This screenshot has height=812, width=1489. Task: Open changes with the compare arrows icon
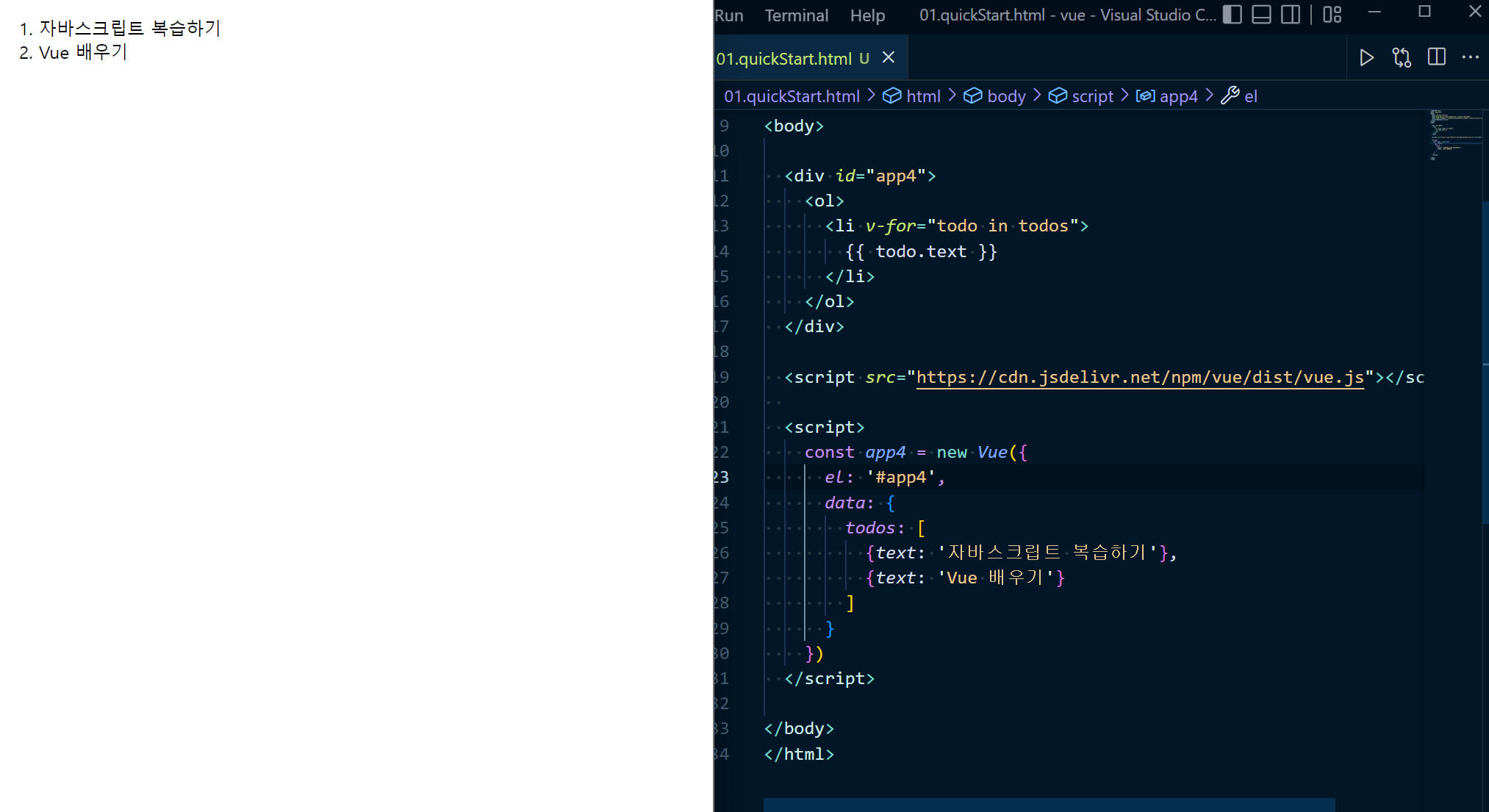pos(1402,57)
